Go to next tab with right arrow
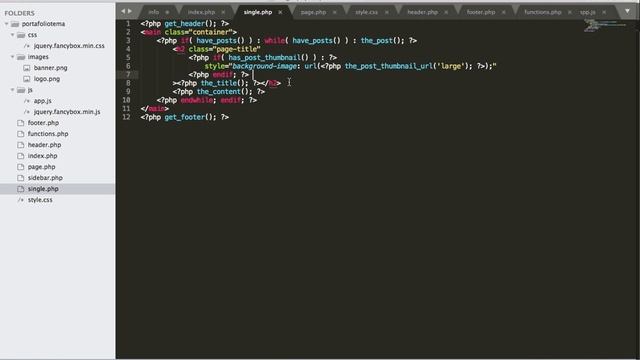Screen dimensions: 640x360 pyautogui.click(x=130, y=11)
